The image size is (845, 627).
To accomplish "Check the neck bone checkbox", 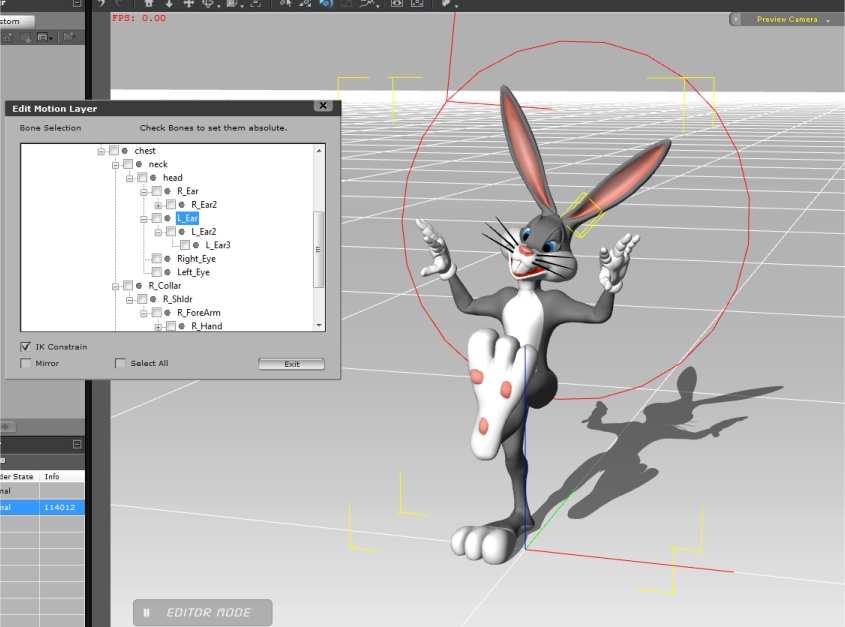I will coord(128,164).
